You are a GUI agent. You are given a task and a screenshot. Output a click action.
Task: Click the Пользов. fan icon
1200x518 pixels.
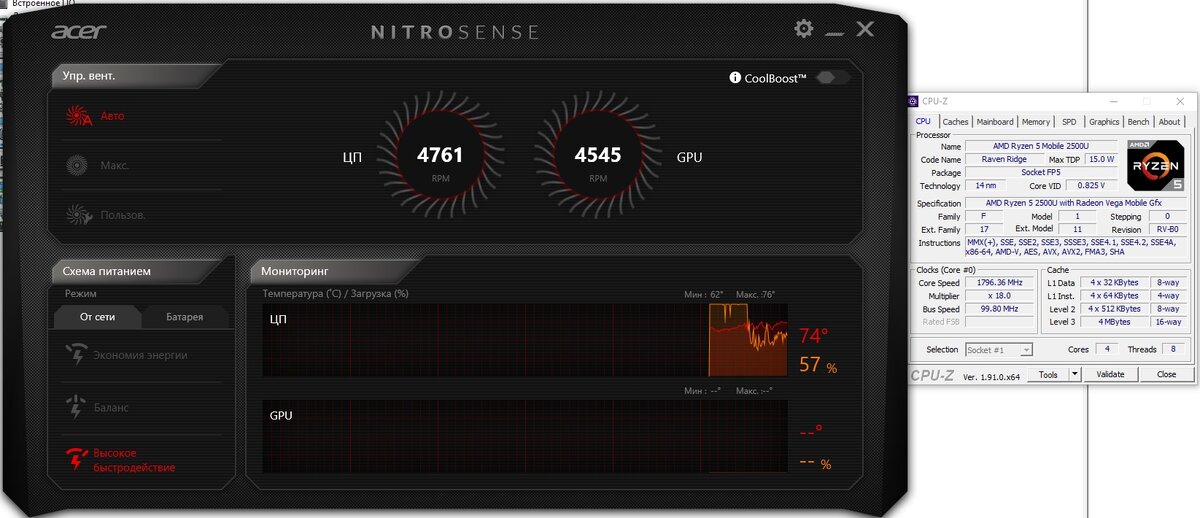(79, 215)
